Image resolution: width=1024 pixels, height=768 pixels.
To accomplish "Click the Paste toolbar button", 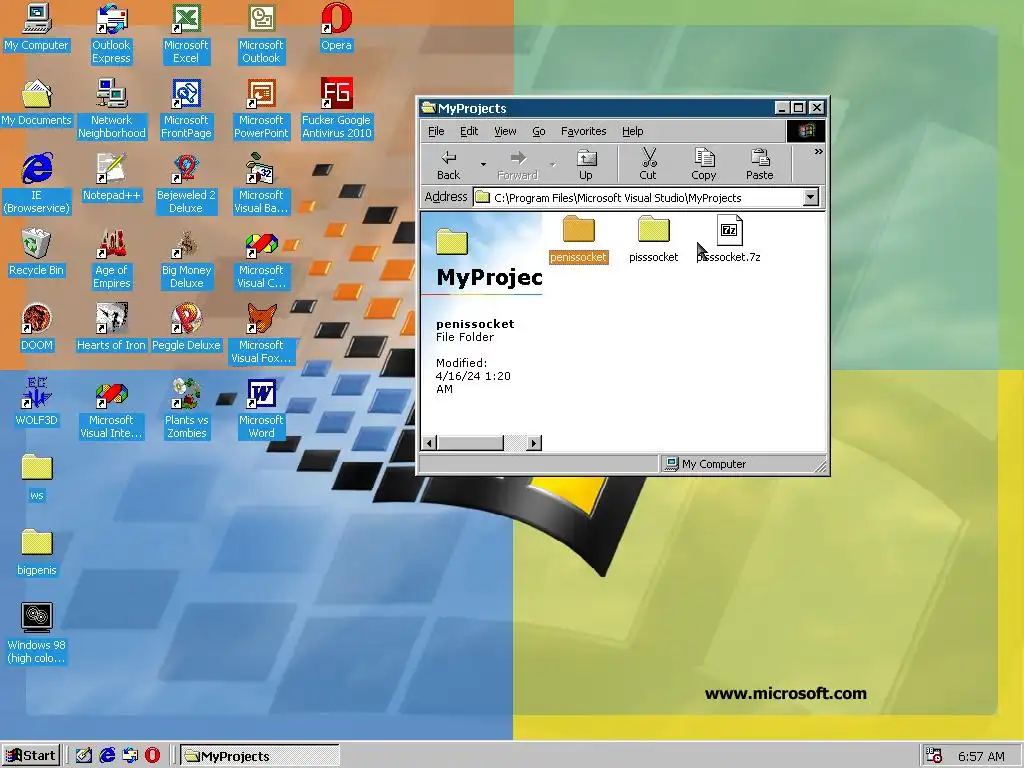I will click(x=760, y=165).
